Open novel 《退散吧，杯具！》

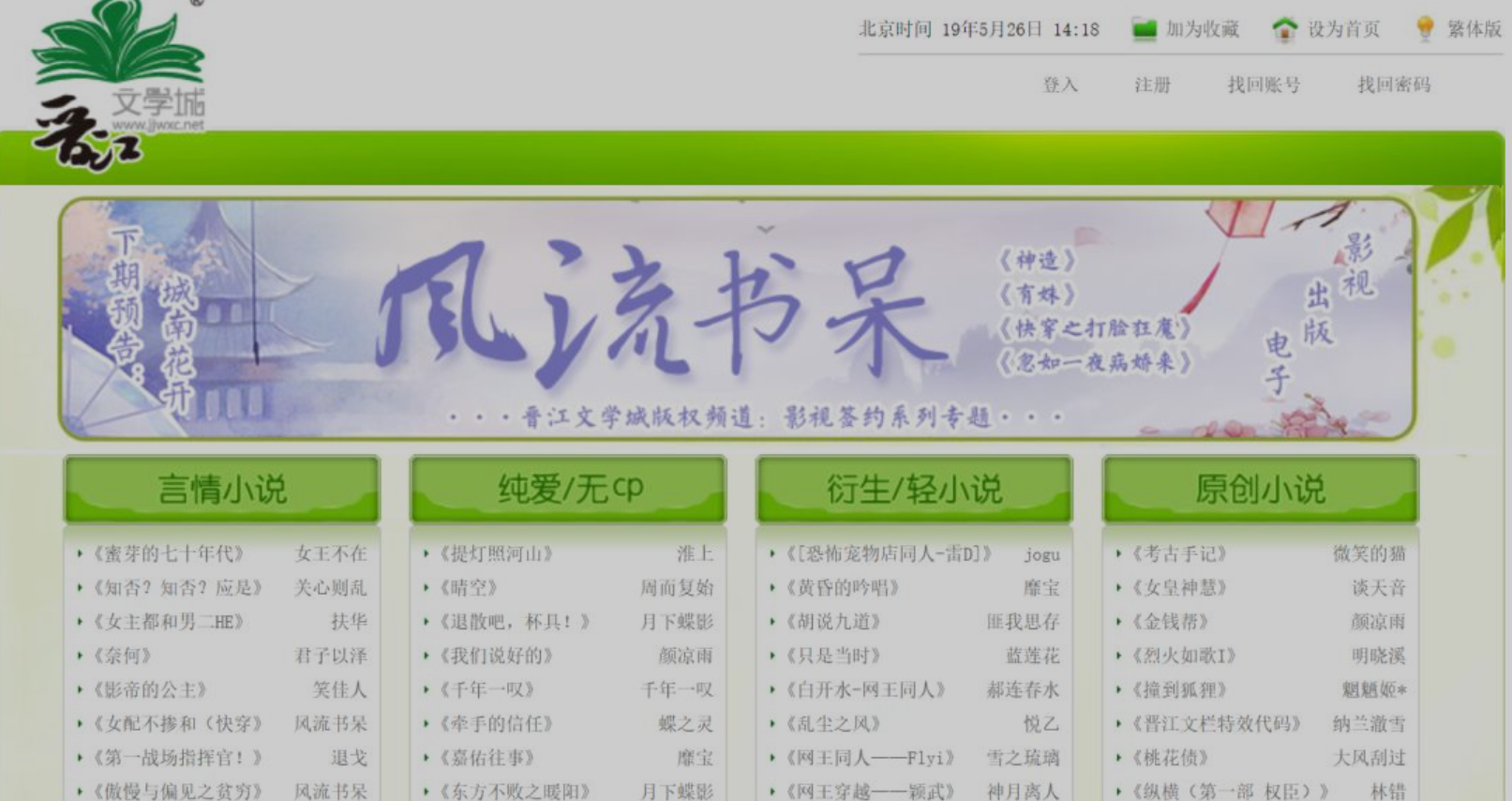(x=514, y=622)
